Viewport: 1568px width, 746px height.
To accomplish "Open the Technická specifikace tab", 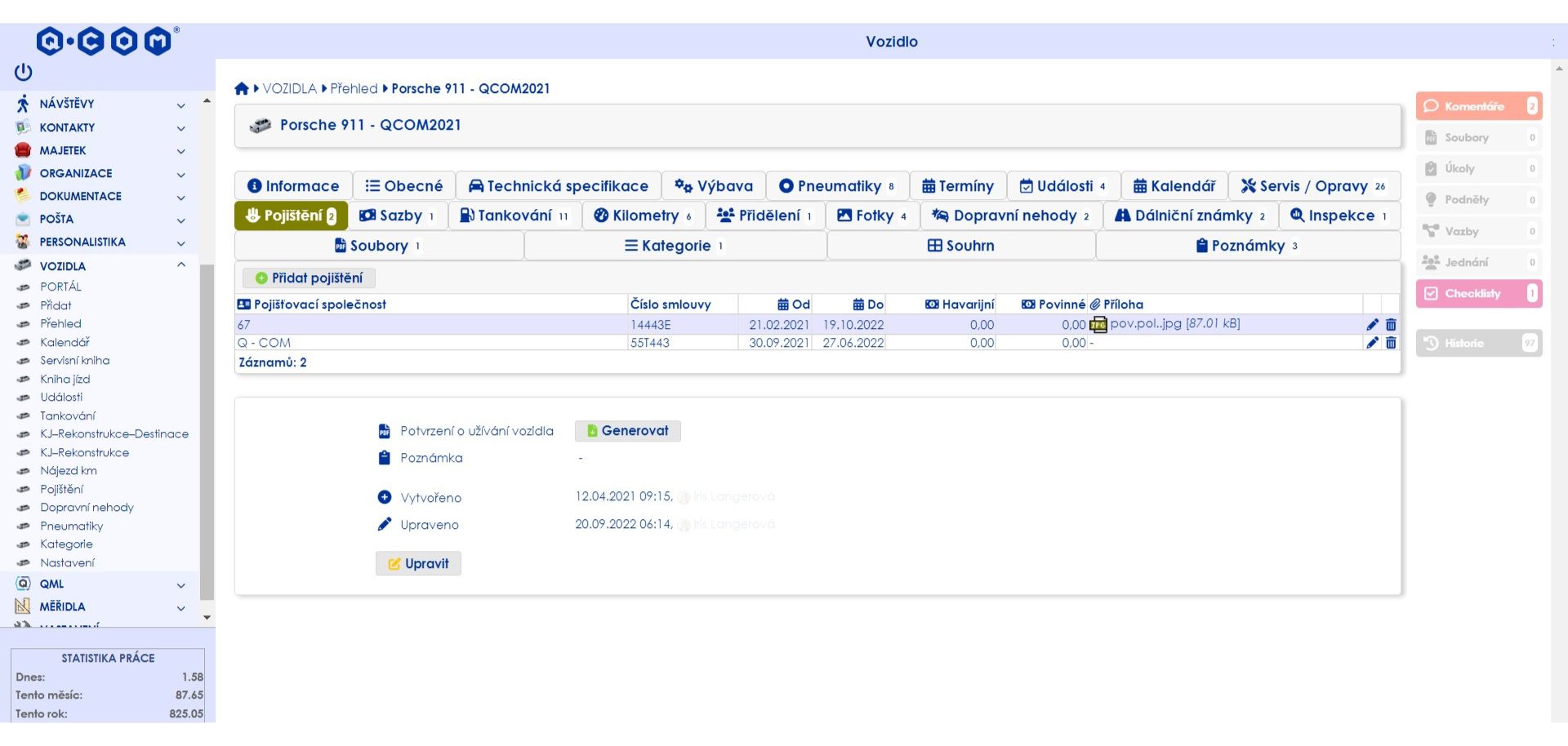I will [x=558, y=186].
